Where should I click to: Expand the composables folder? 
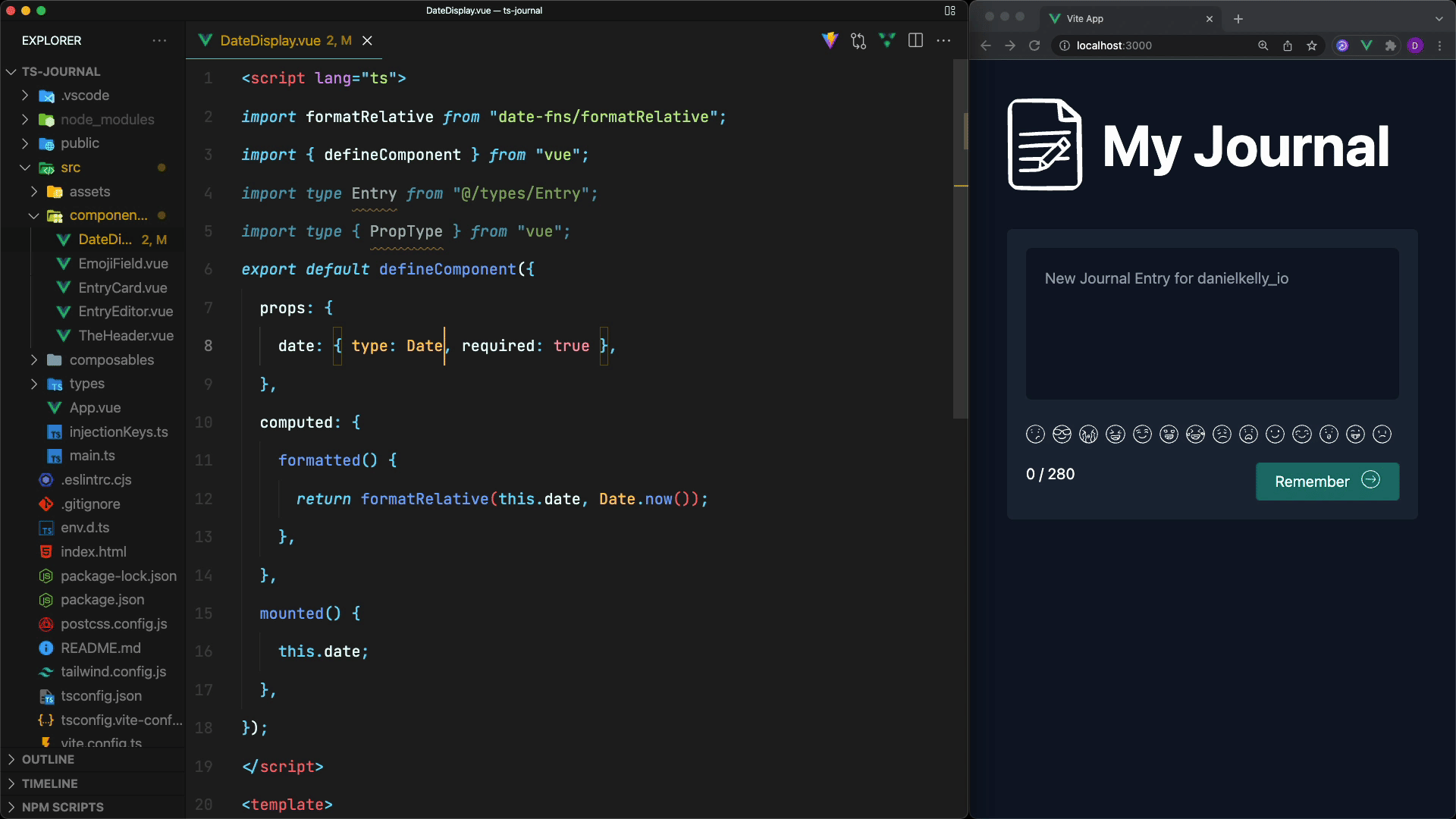(111, 359)
